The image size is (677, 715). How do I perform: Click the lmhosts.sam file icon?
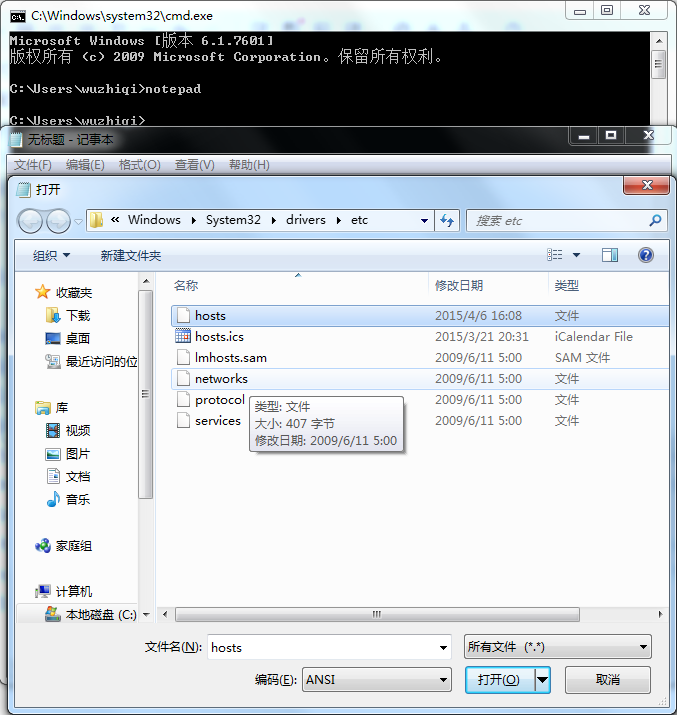pyautogui.click(x=183, y=357)
